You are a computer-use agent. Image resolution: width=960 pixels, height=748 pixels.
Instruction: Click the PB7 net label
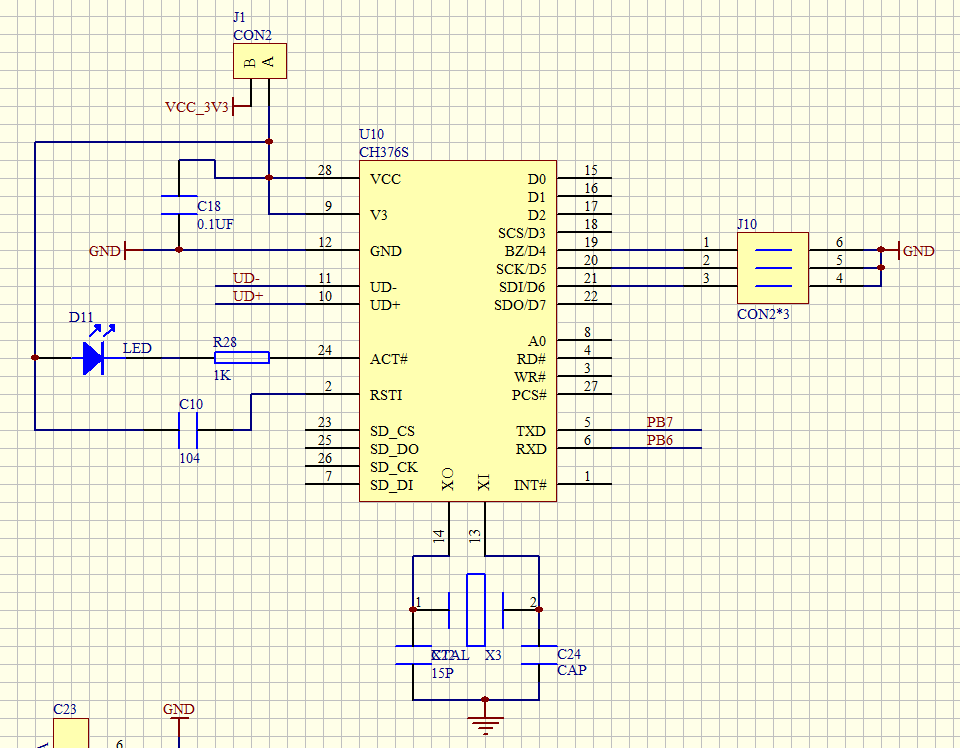coord(659,422)
